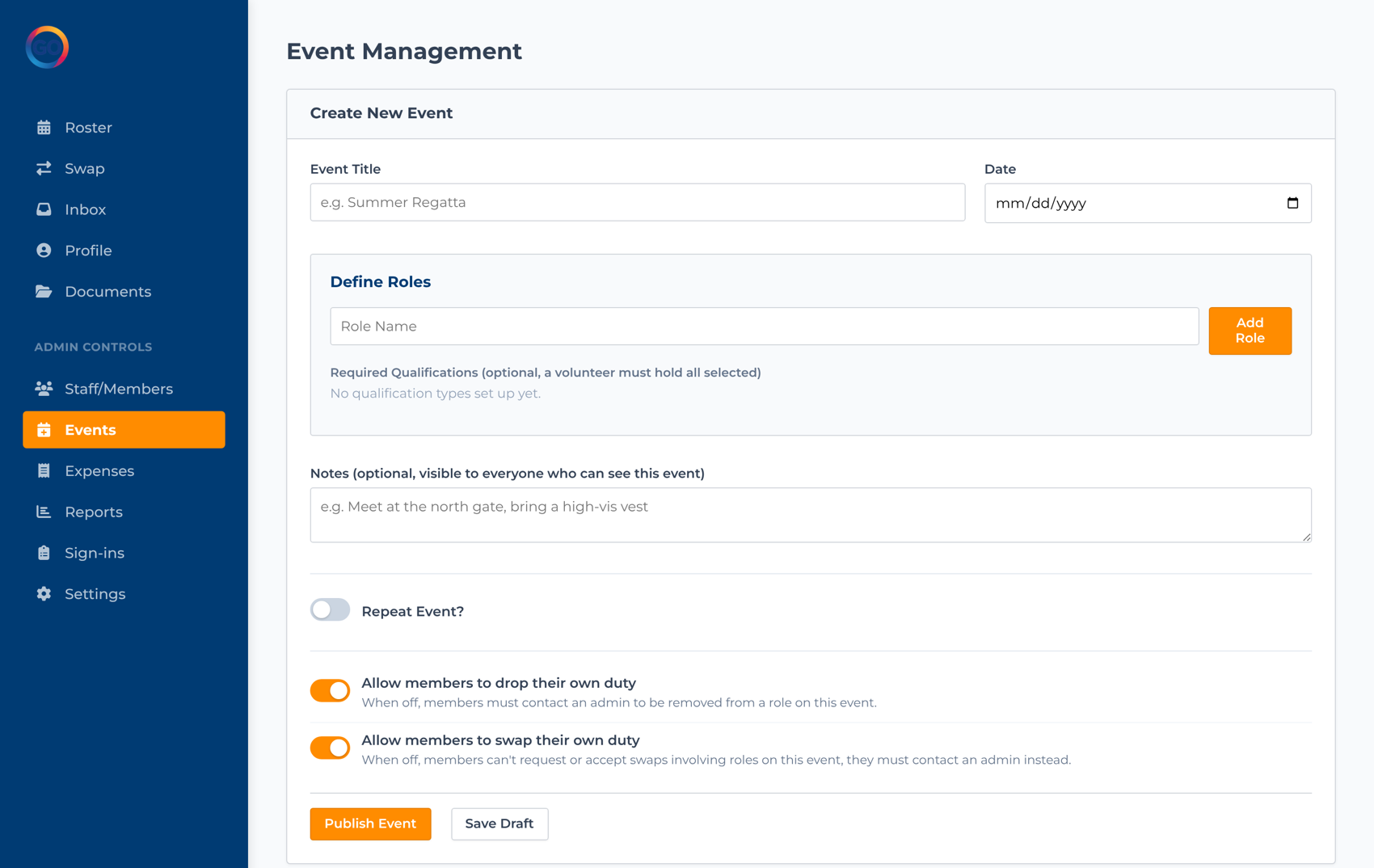Click into the Notes text area

click(811, 515)
